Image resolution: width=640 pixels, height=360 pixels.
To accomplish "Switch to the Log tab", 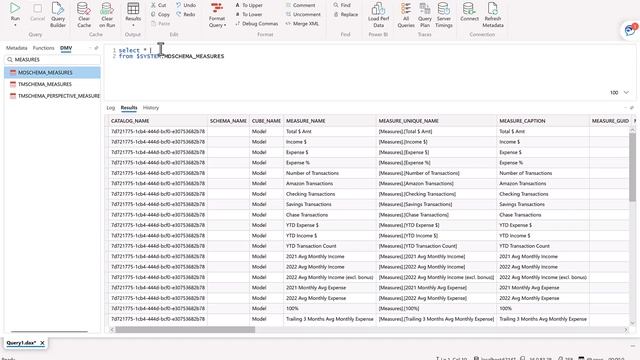I will (111, 108).
